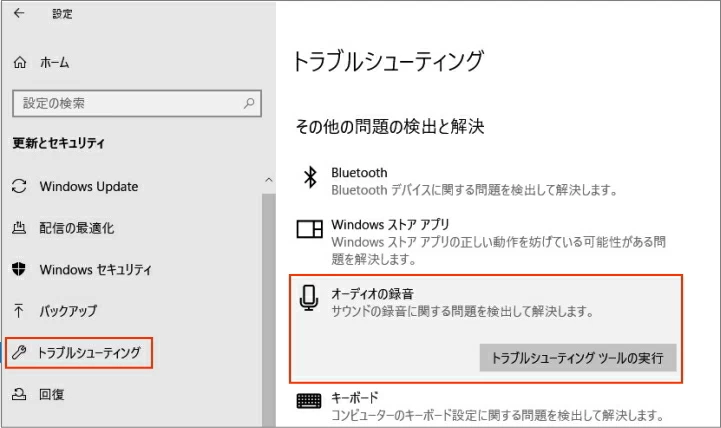This screenshot has width=721, height=428.
Task: Click the search magnifier icon
Action: [249, 103]
